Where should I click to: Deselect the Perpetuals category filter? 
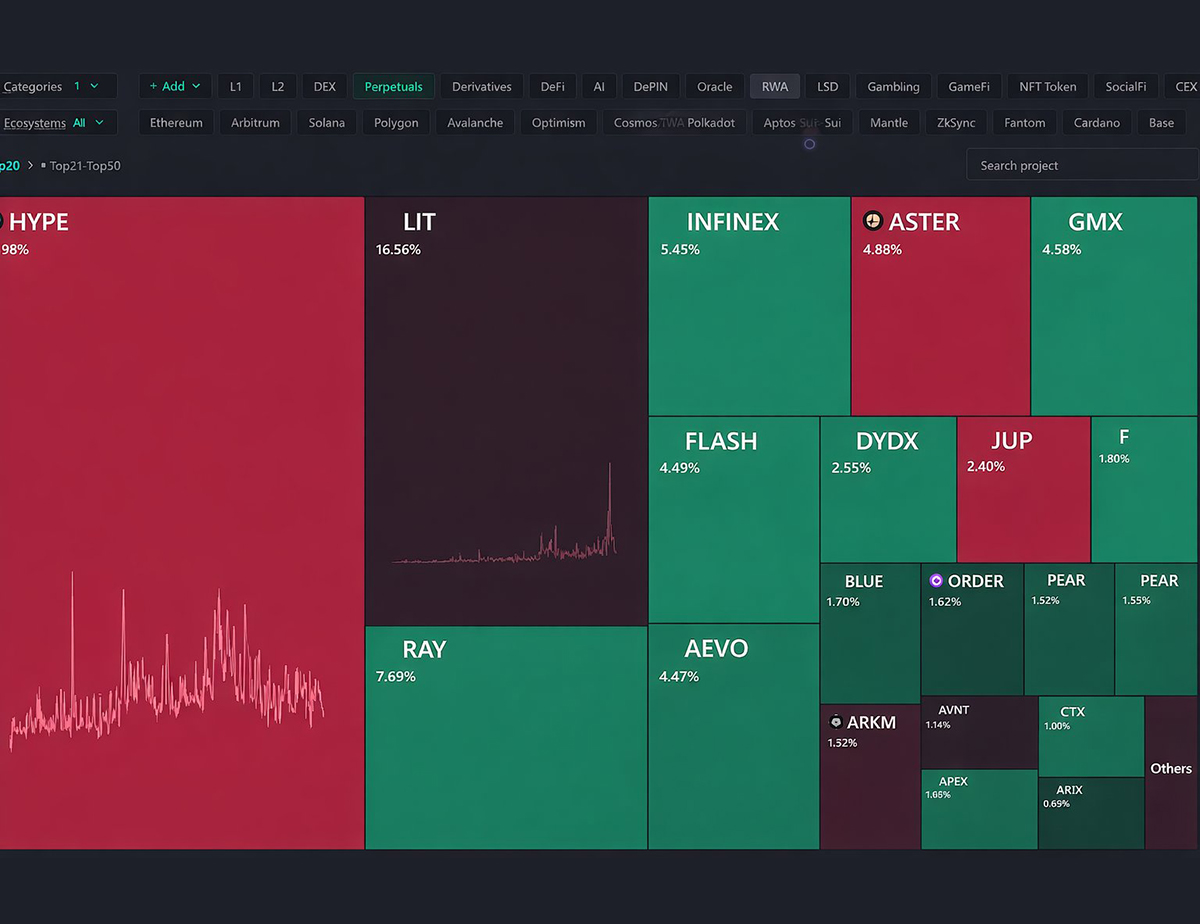[x=394, y=87]
